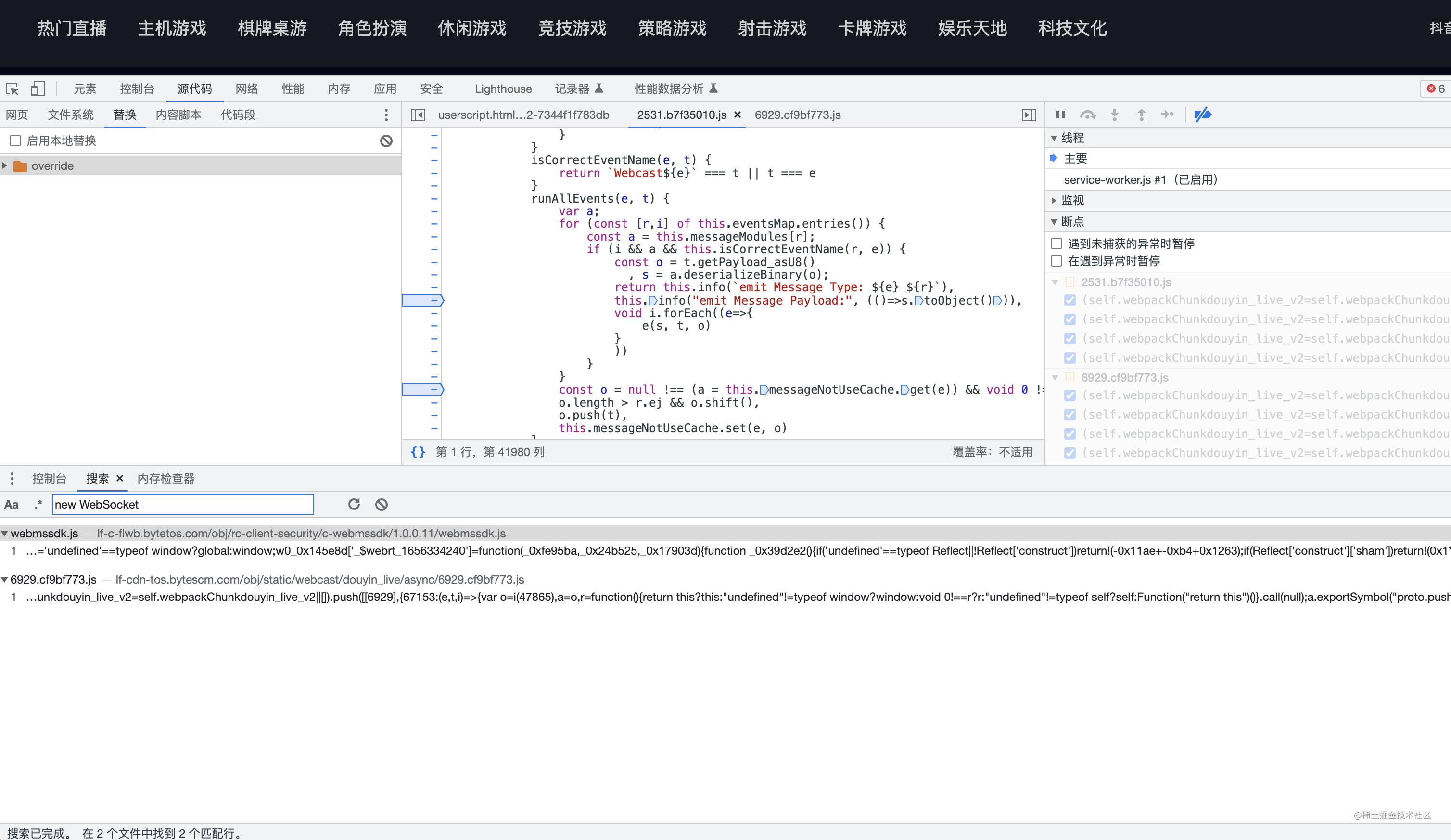Enable local overrides checkbox
Viewport: 1451px width, 840px height.
coord(15,140)
